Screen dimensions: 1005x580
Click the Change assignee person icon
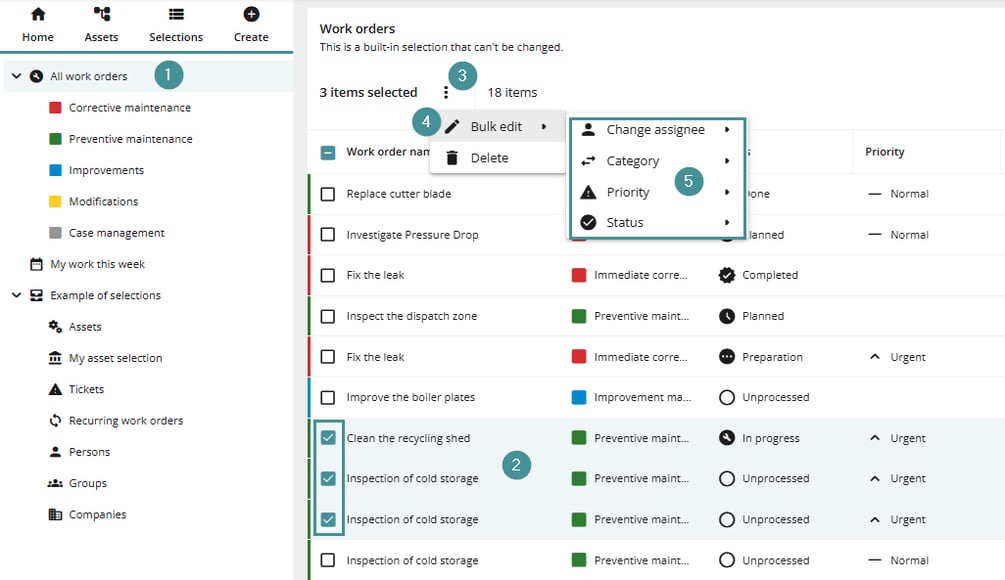click(x=588, y=129)
